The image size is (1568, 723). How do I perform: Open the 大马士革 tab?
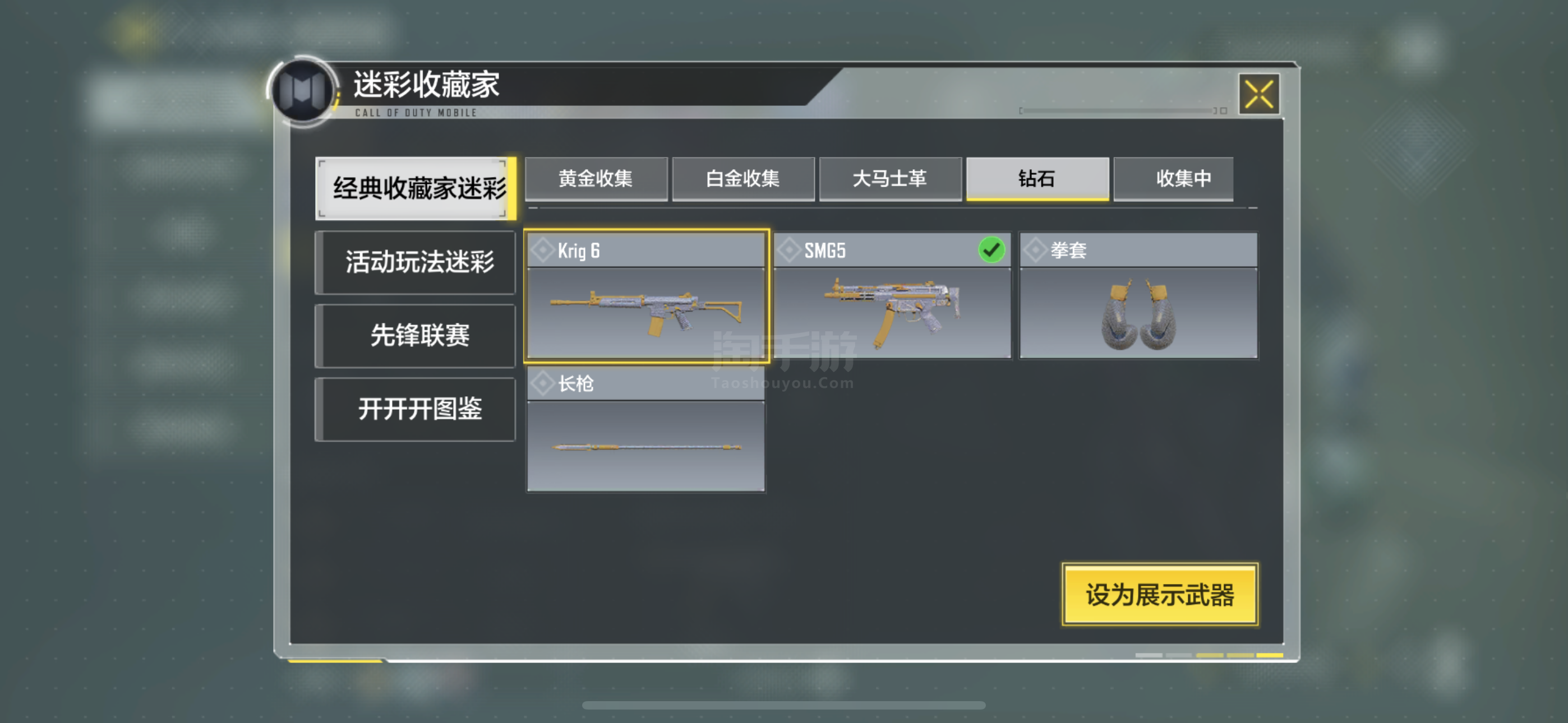point(890,178)
